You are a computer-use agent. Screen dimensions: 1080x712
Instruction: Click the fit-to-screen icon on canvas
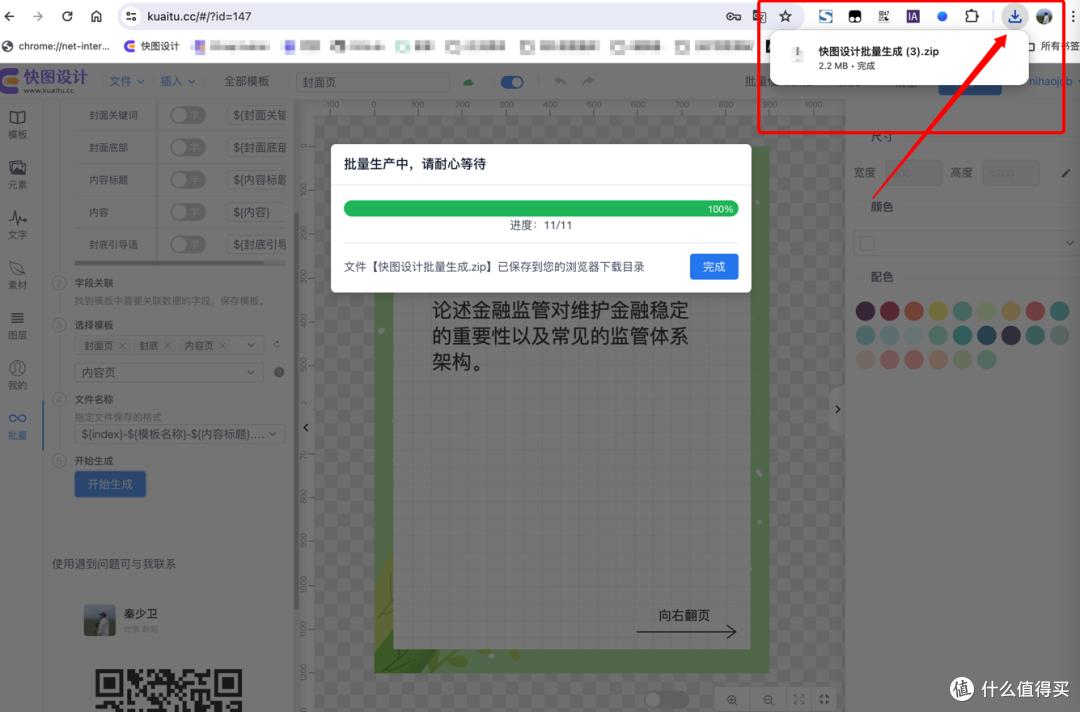[x=799, y=700]
